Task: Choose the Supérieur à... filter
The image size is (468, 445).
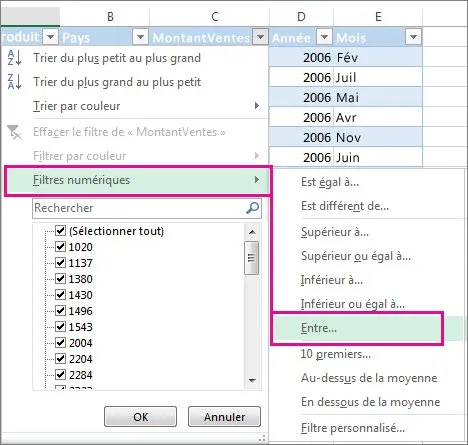Action: click(335, 232)
